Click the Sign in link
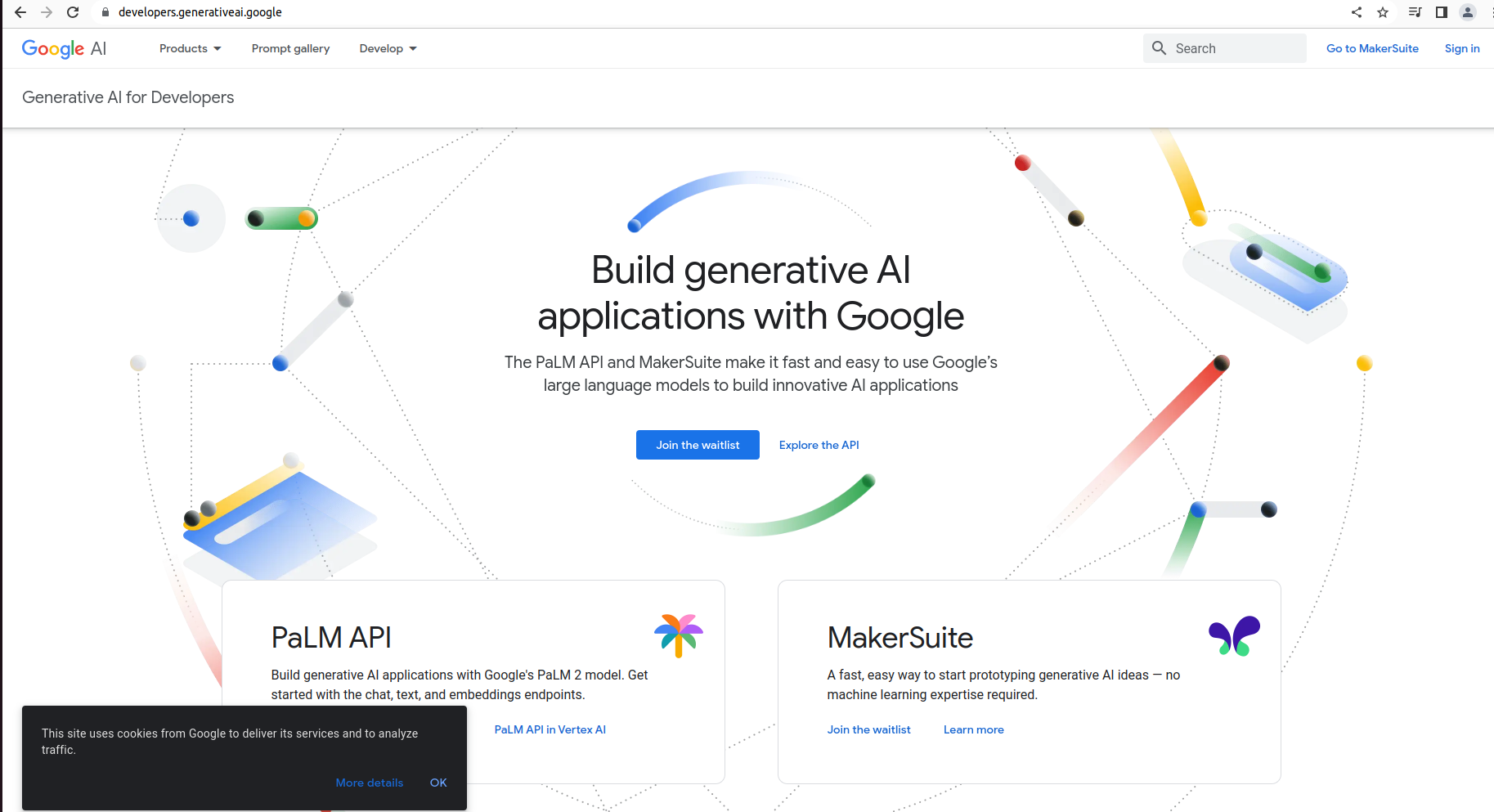Screen dimensions: 1494x812 click(x=1462, y=48)
